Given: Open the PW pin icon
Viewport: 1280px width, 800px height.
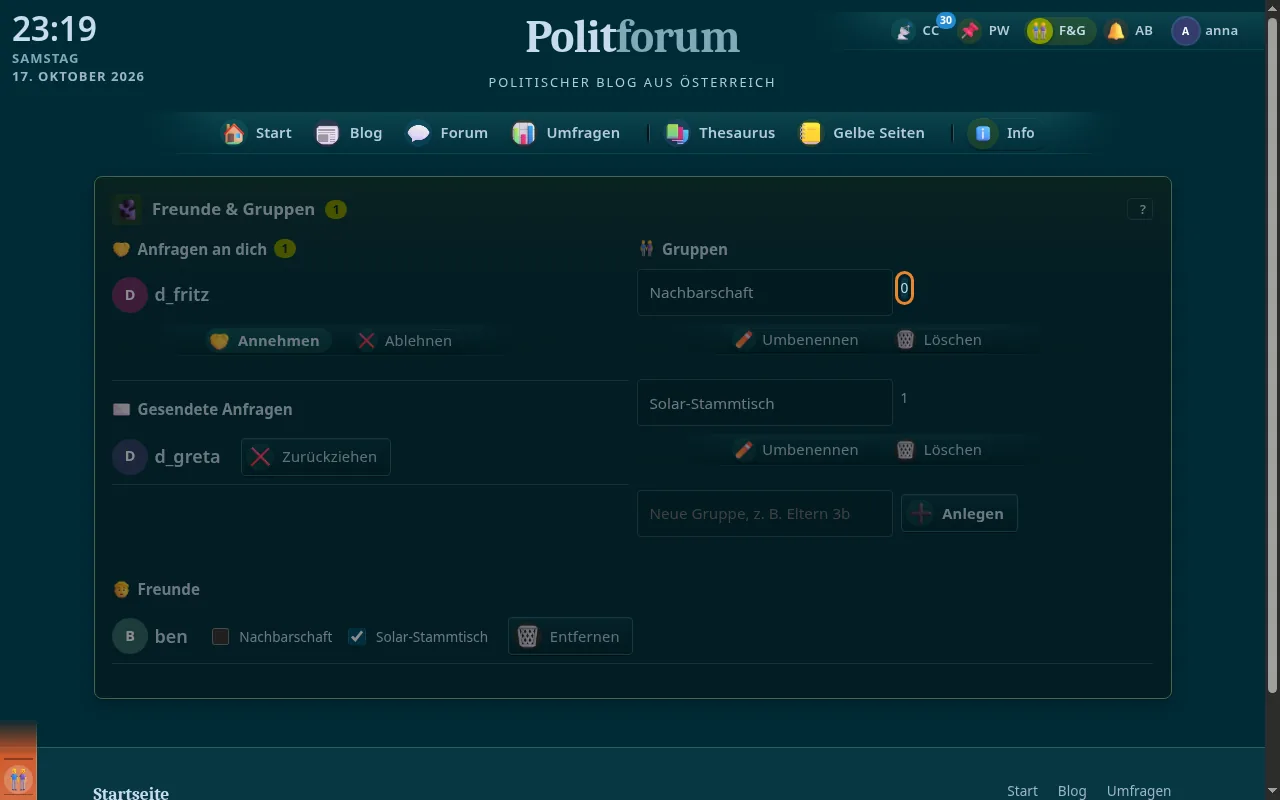Looking at the screenshot, I should pyautogui.click(x=970, y=31).
